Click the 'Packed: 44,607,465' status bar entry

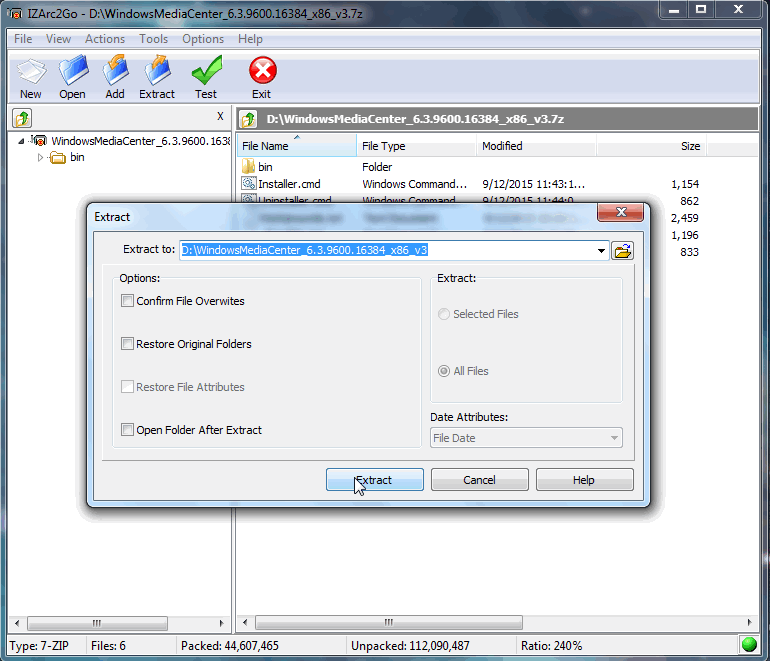[229, 645]
